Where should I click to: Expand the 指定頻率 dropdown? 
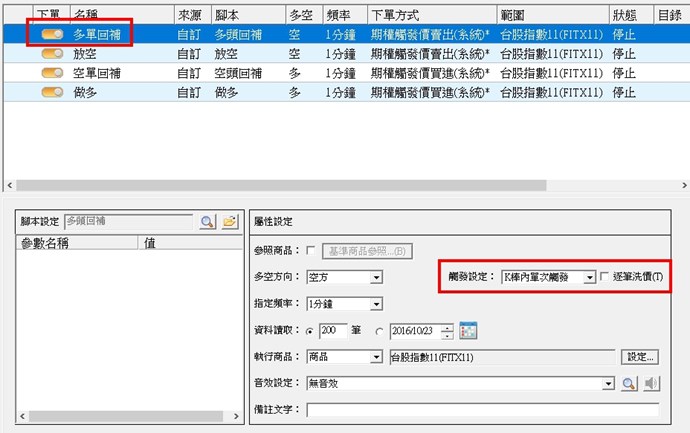coord(376,304)
